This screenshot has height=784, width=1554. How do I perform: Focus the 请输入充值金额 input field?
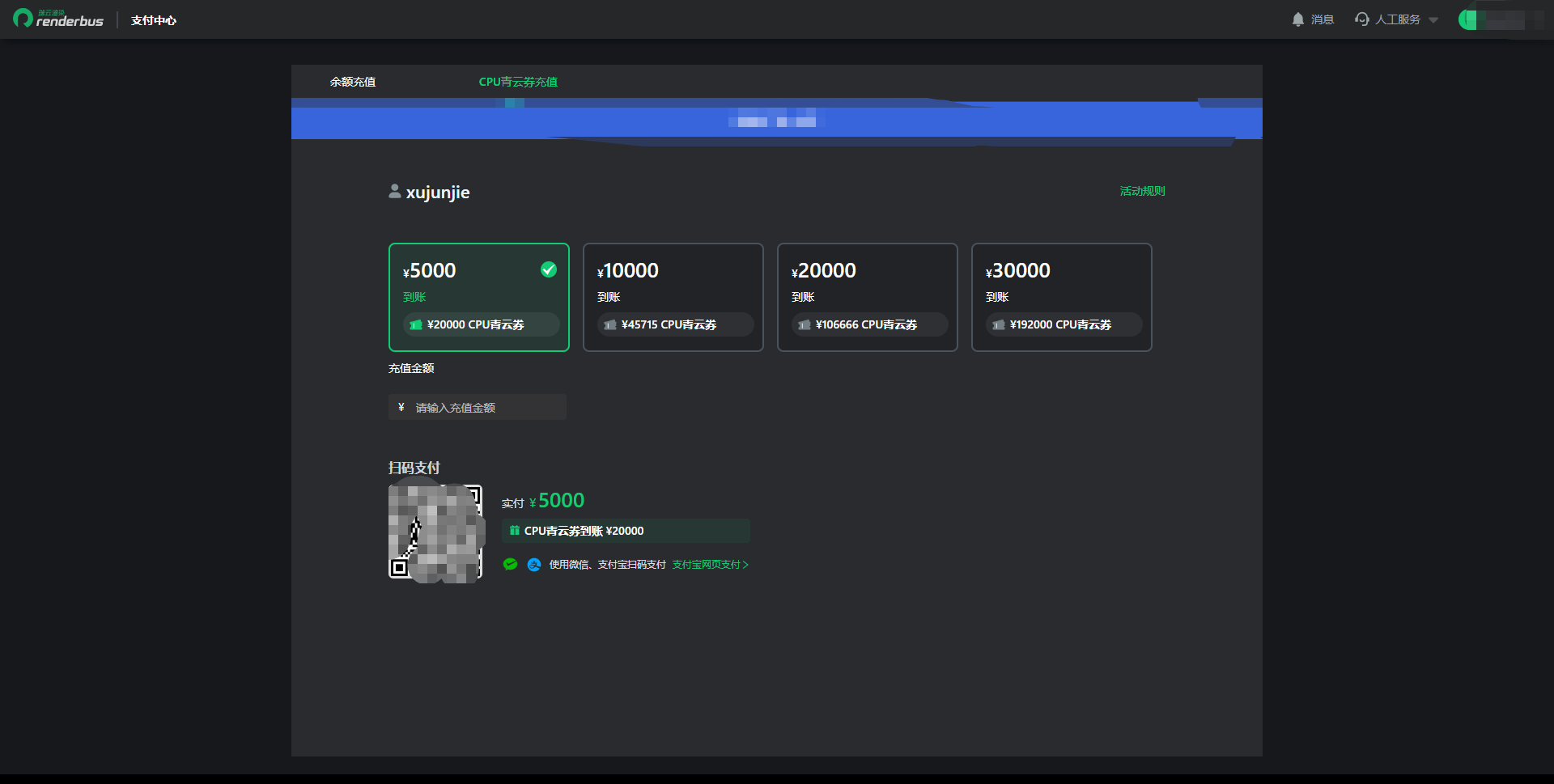pos(478,407)
